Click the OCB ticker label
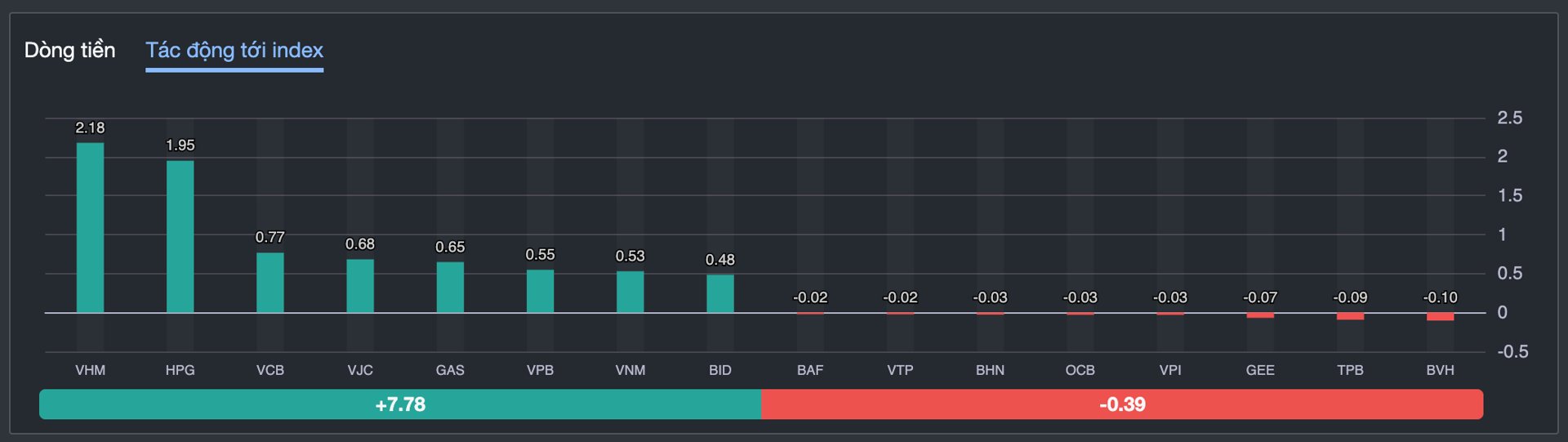Image resolution: width=1568 pixels, height=442 pixels. (1080, 370)
